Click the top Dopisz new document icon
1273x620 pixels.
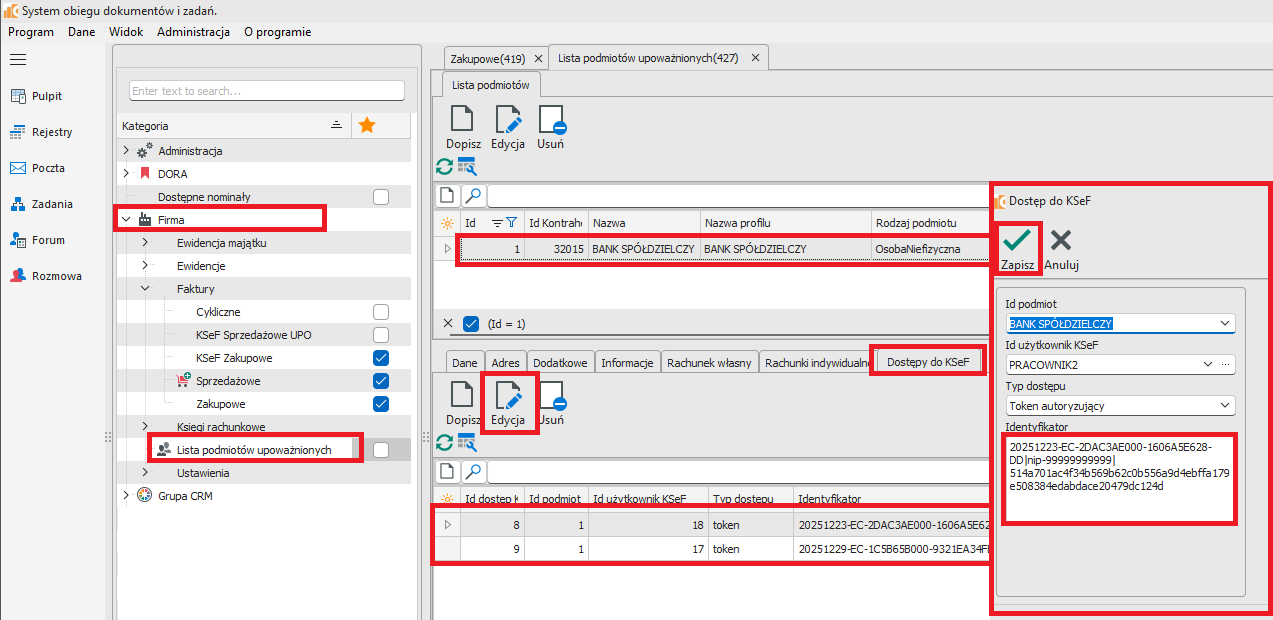tap(462, 121)
